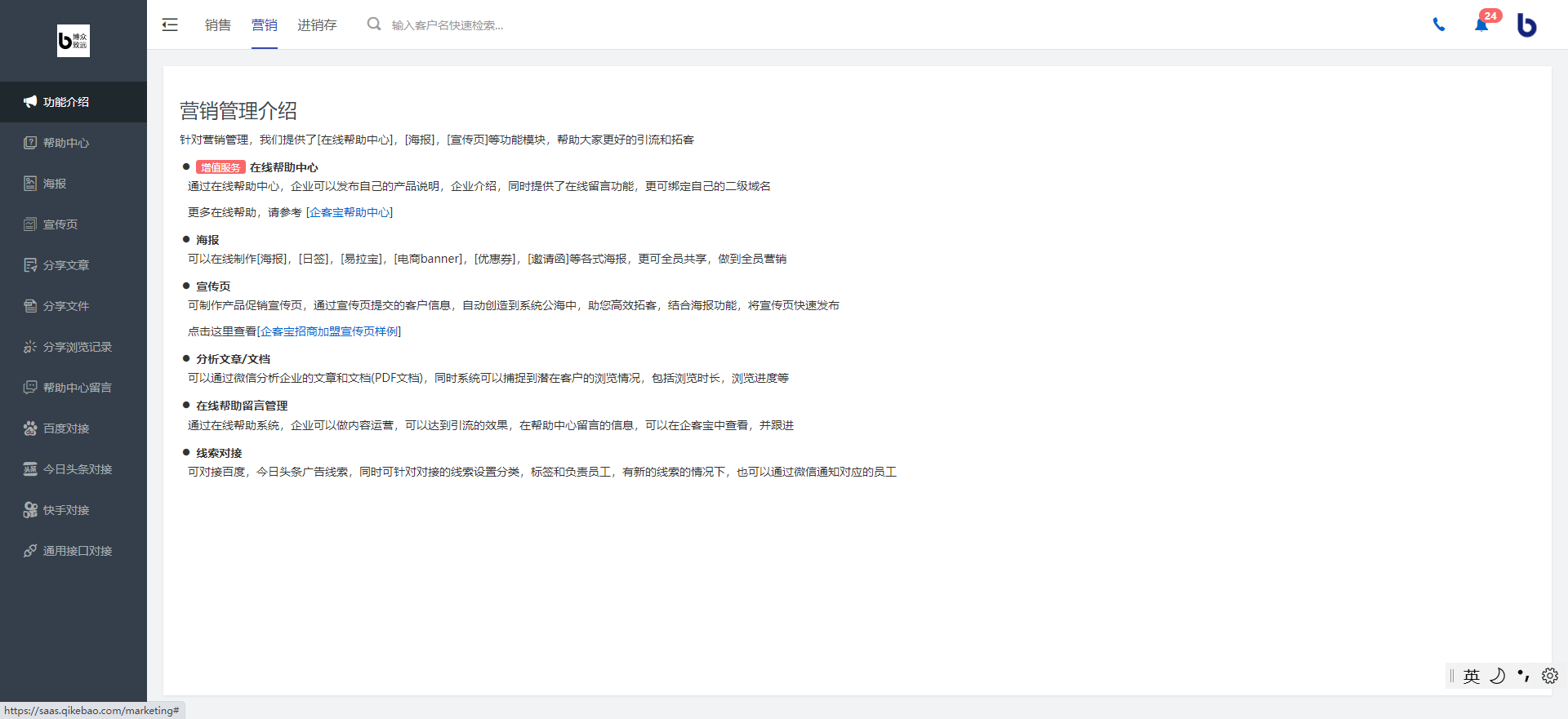The image size is (1568, 719).
Task: Click the 海报 section title in content
Action: click(207, 240)
